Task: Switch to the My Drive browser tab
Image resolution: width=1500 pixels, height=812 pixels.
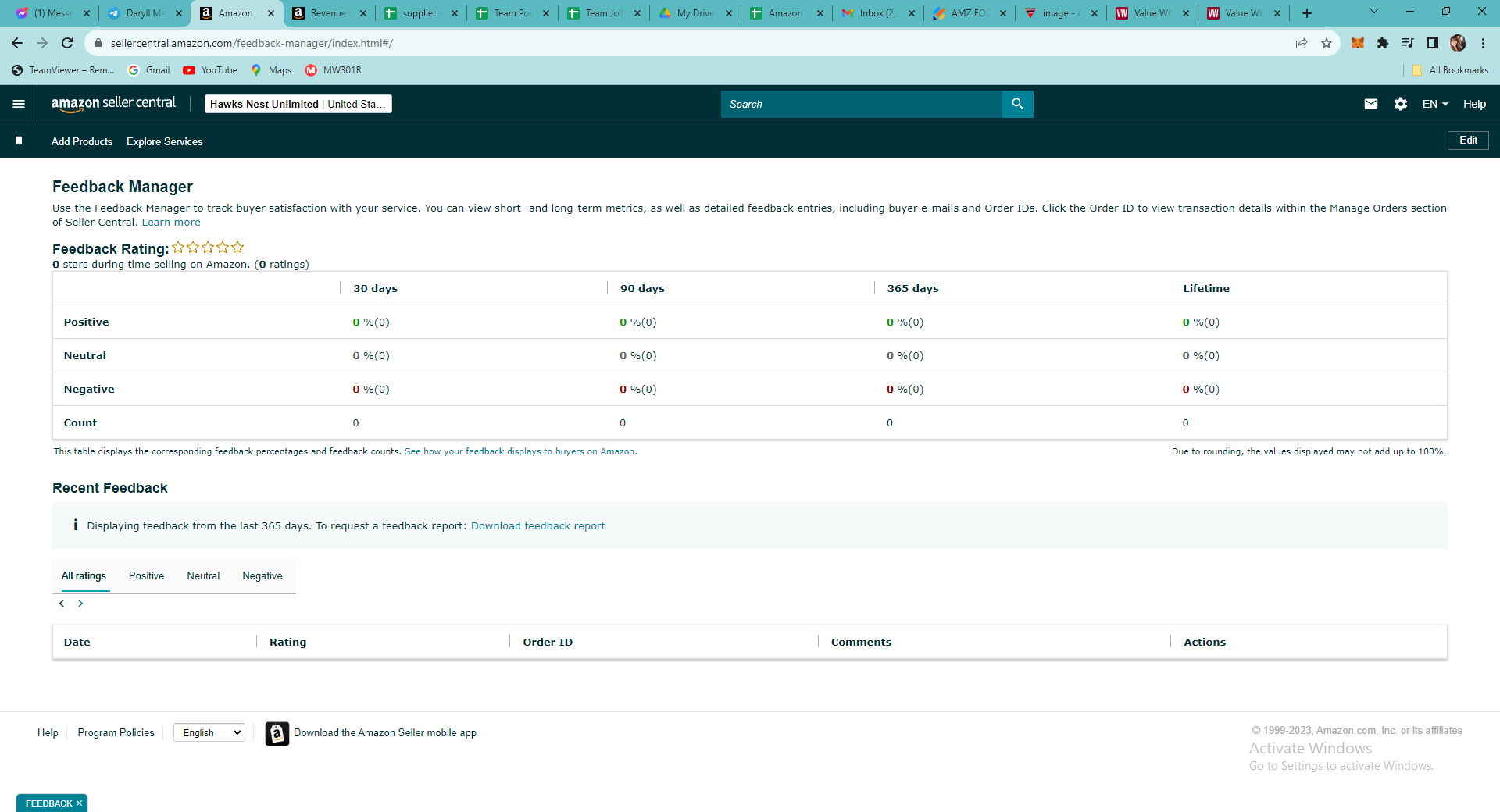Action: (695, 13)
